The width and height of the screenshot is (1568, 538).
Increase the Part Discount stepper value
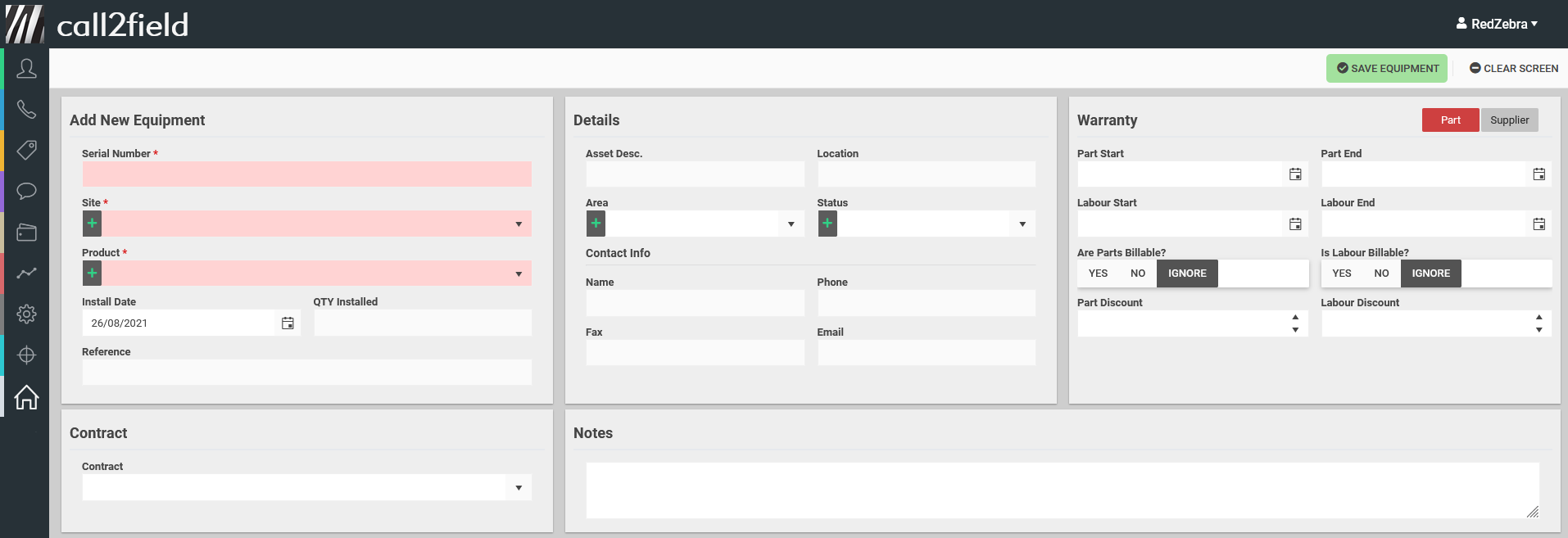pyautogui.click(x=1295, y=317)
